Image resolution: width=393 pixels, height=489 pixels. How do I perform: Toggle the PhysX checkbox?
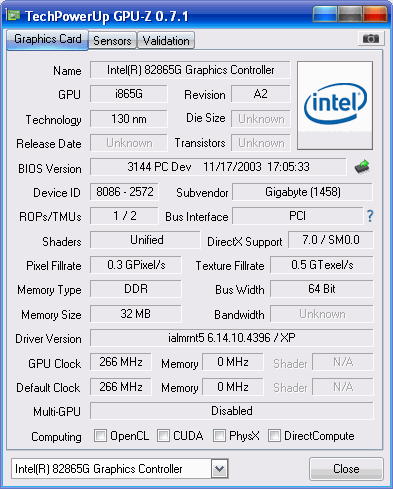pyautogui.click(x=219, y=436)
